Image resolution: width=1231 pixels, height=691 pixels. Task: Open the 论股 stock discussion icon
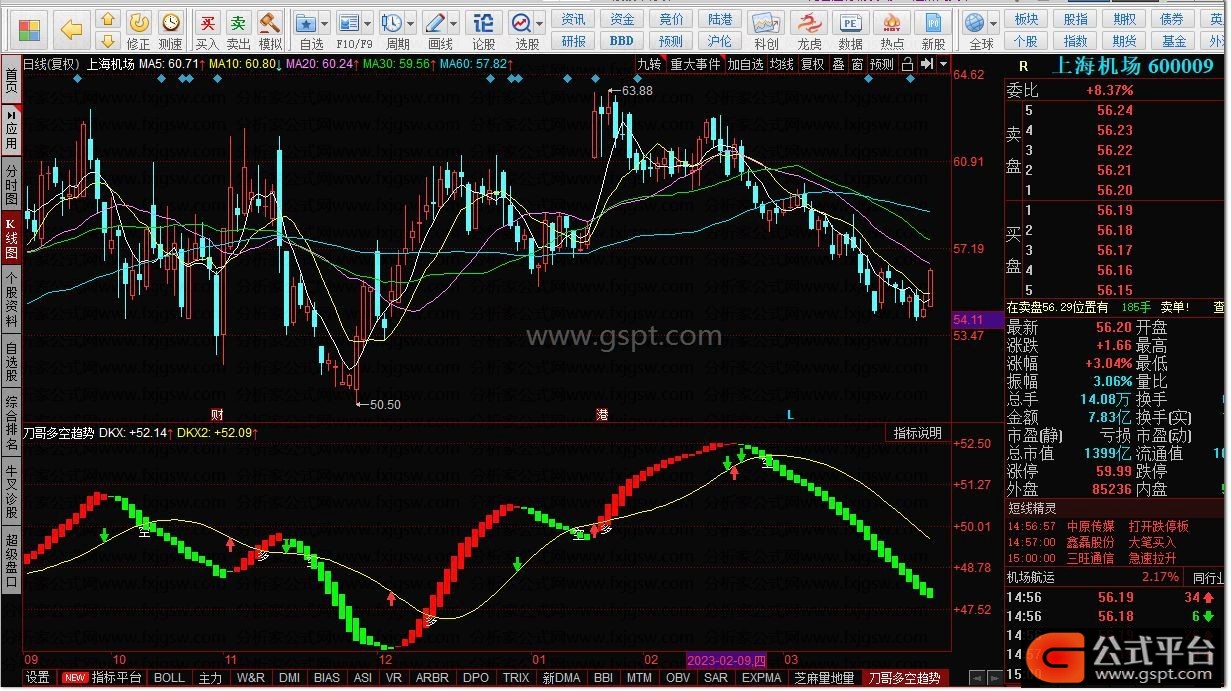[484, 31]
